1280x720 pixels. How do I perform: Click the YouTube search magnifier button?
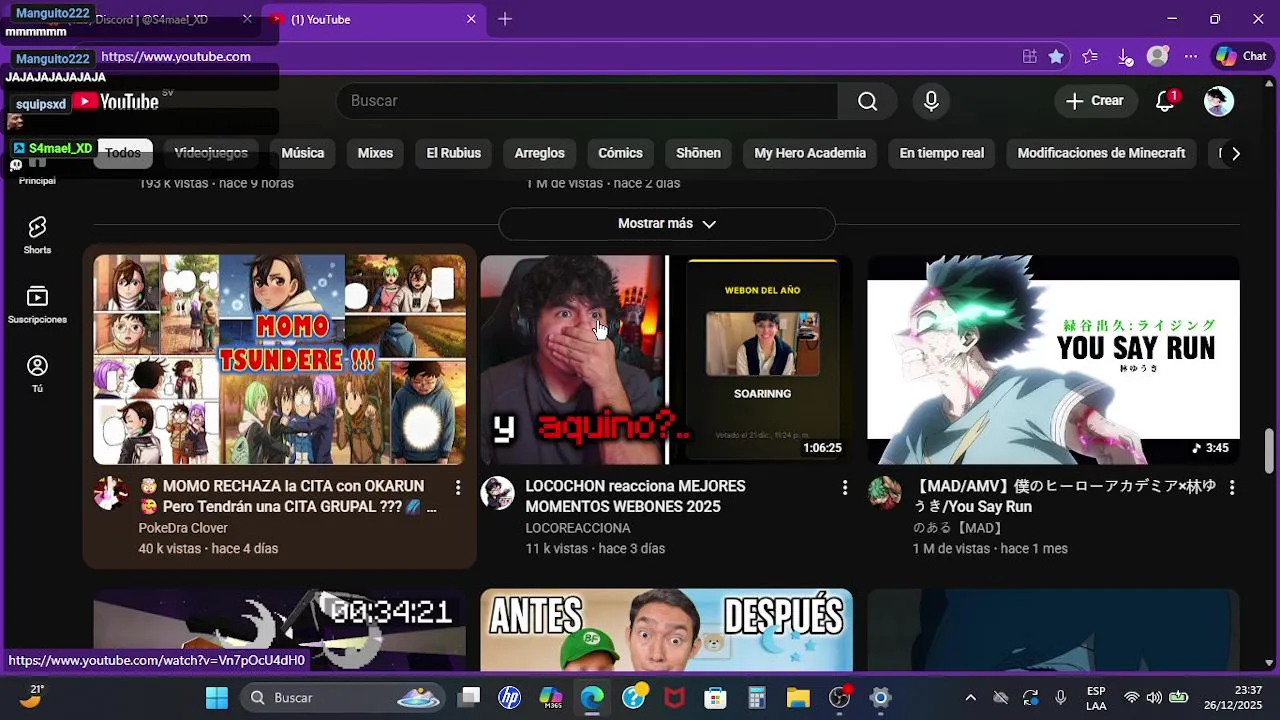[867, 101]
